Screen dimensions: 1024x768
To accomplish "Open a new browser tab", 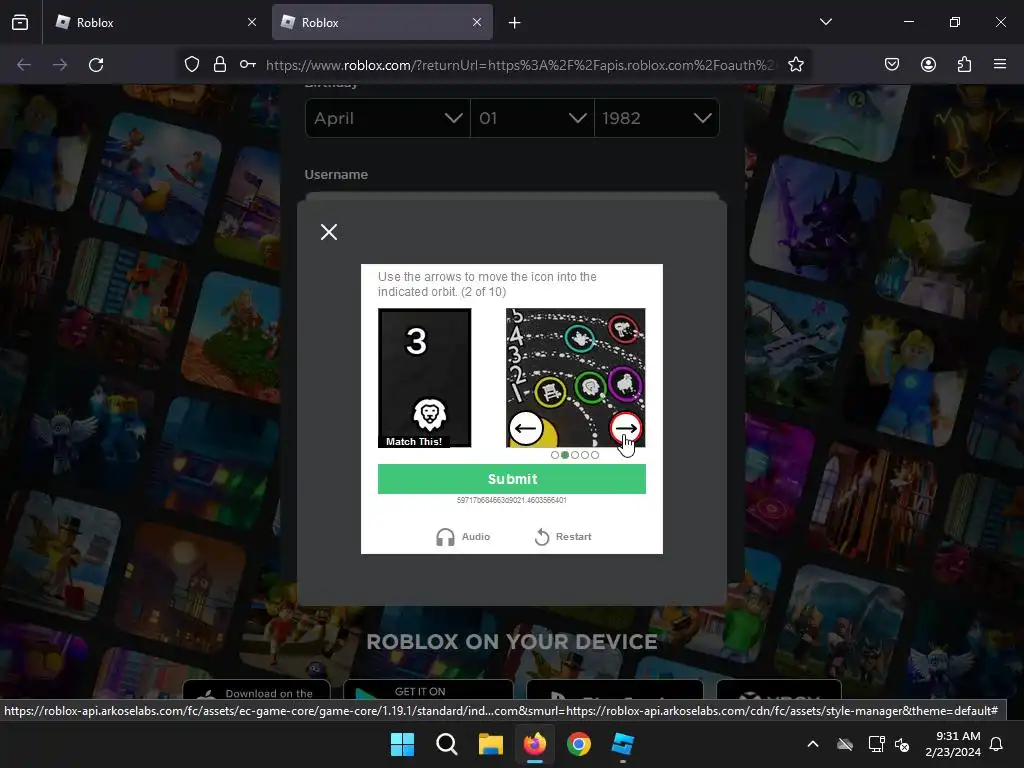I will (515, 23).
